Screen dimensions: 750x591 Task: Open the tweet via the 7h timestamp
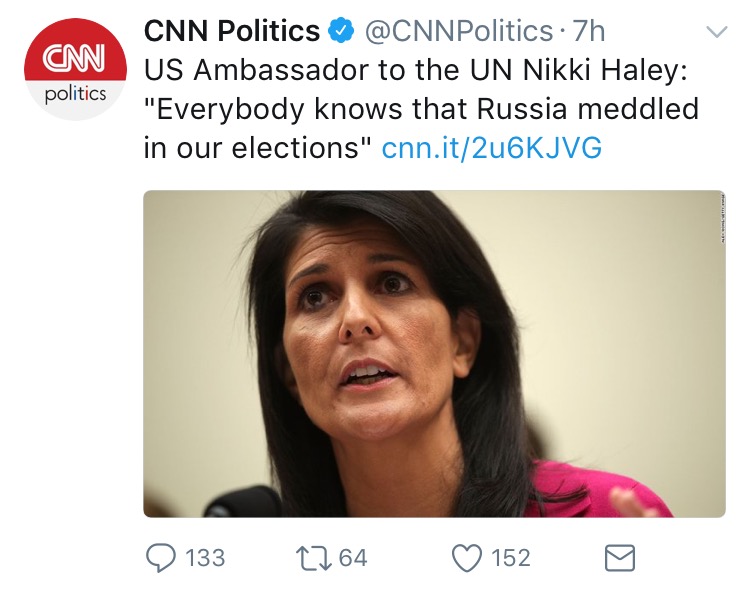point(589,31)
